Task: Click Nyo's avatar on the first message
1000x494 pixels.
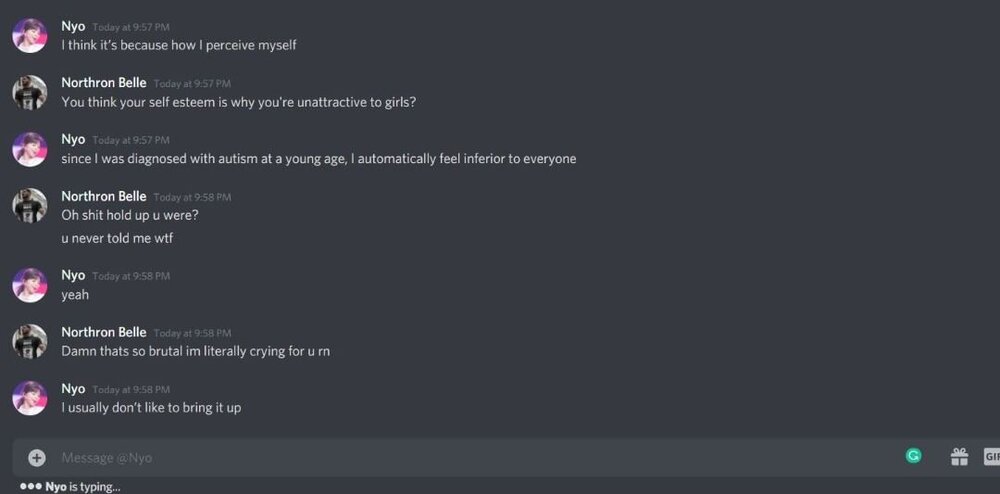Action: click(29, 36)
